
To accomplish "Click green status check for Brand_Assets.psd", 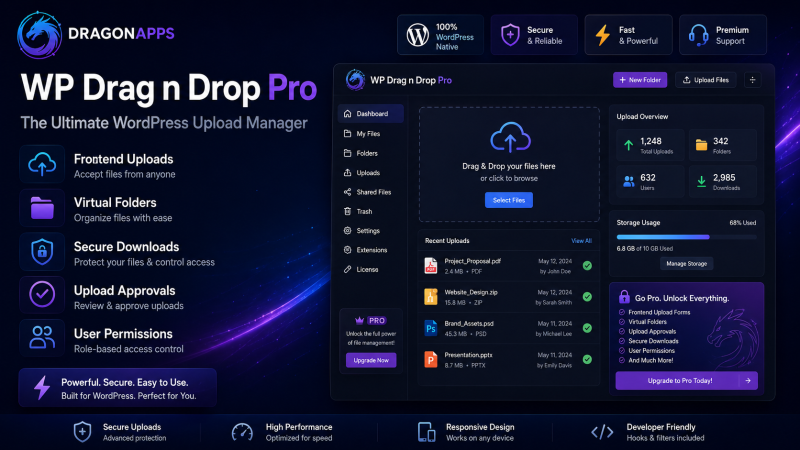I will 587,328.
